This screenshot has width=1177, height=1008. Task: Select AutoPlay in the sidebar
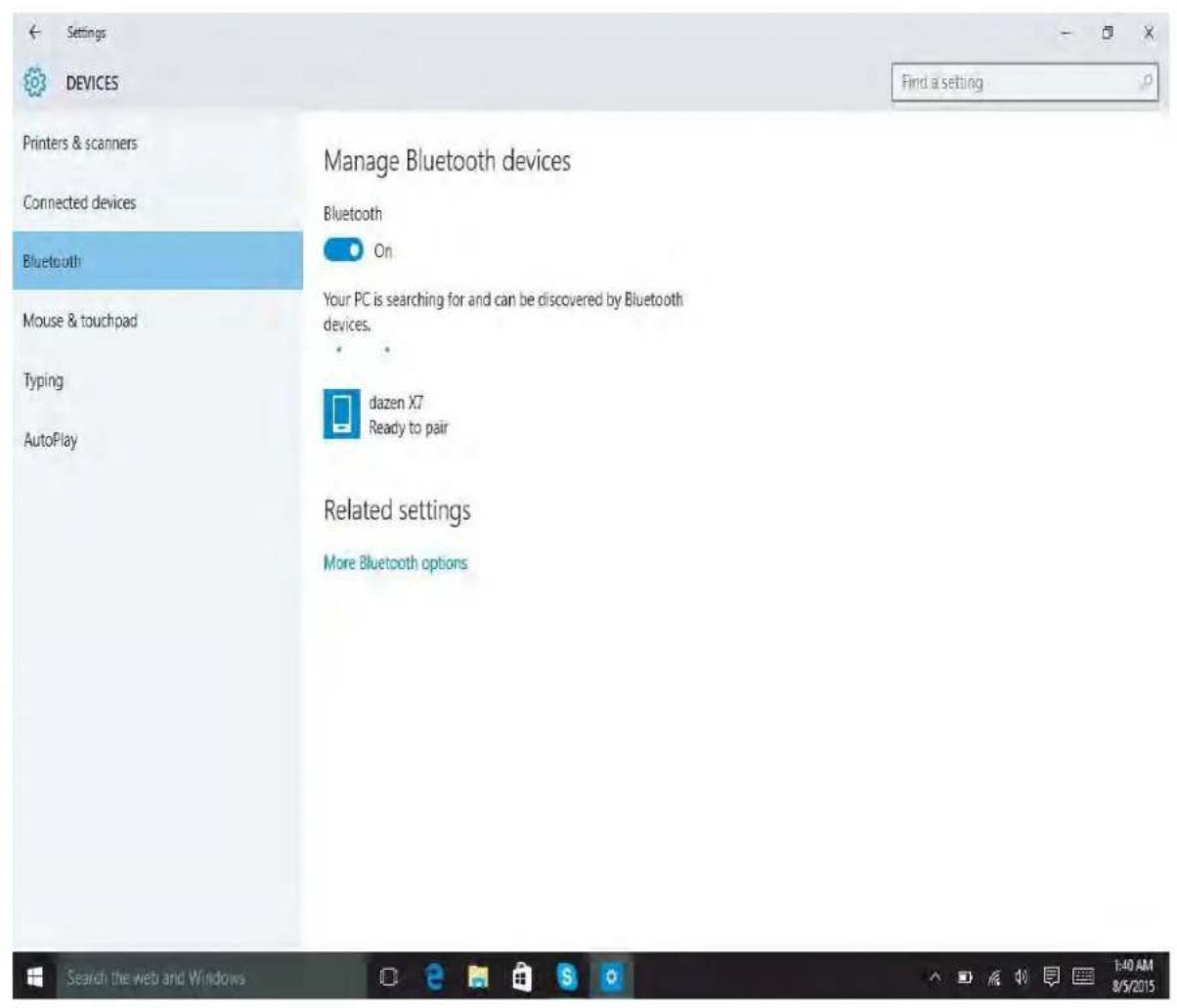point(51,440)
